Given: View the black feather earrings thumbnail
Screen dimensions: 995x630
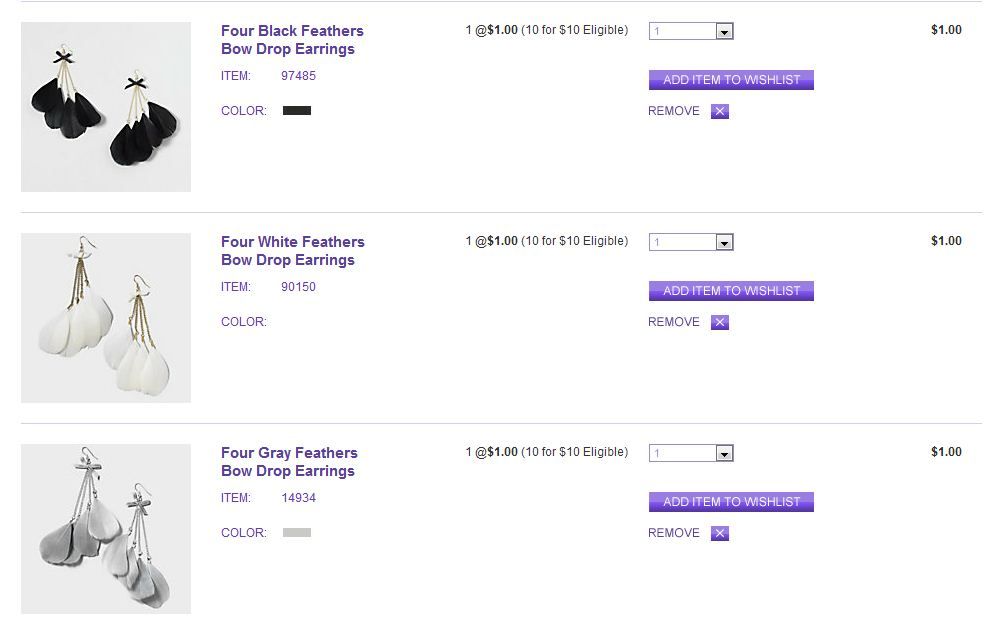Looking at the screenshot, I should pyautogui.click(x=106, y=107).
